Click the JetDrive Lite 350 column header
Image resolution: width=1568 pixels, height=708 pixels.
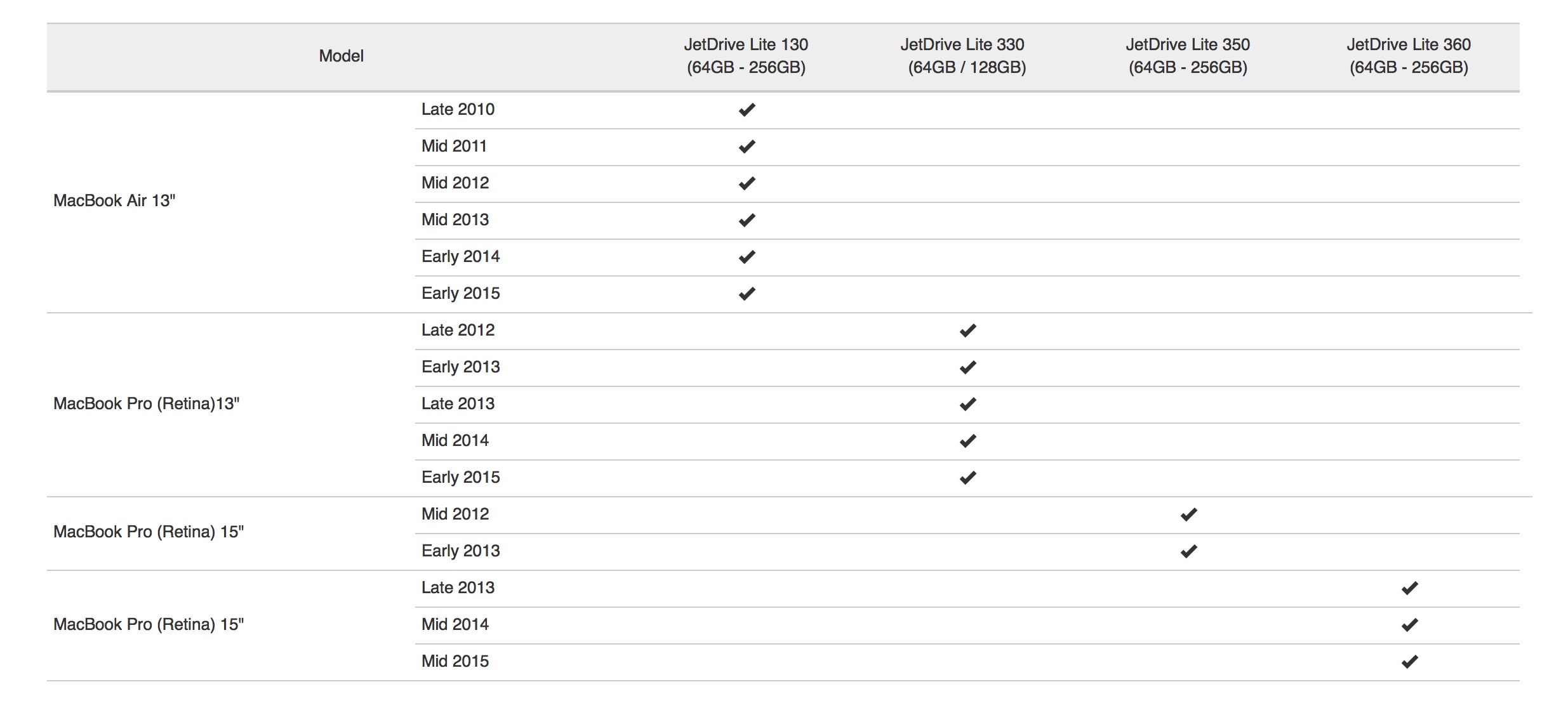[1188, 56]
